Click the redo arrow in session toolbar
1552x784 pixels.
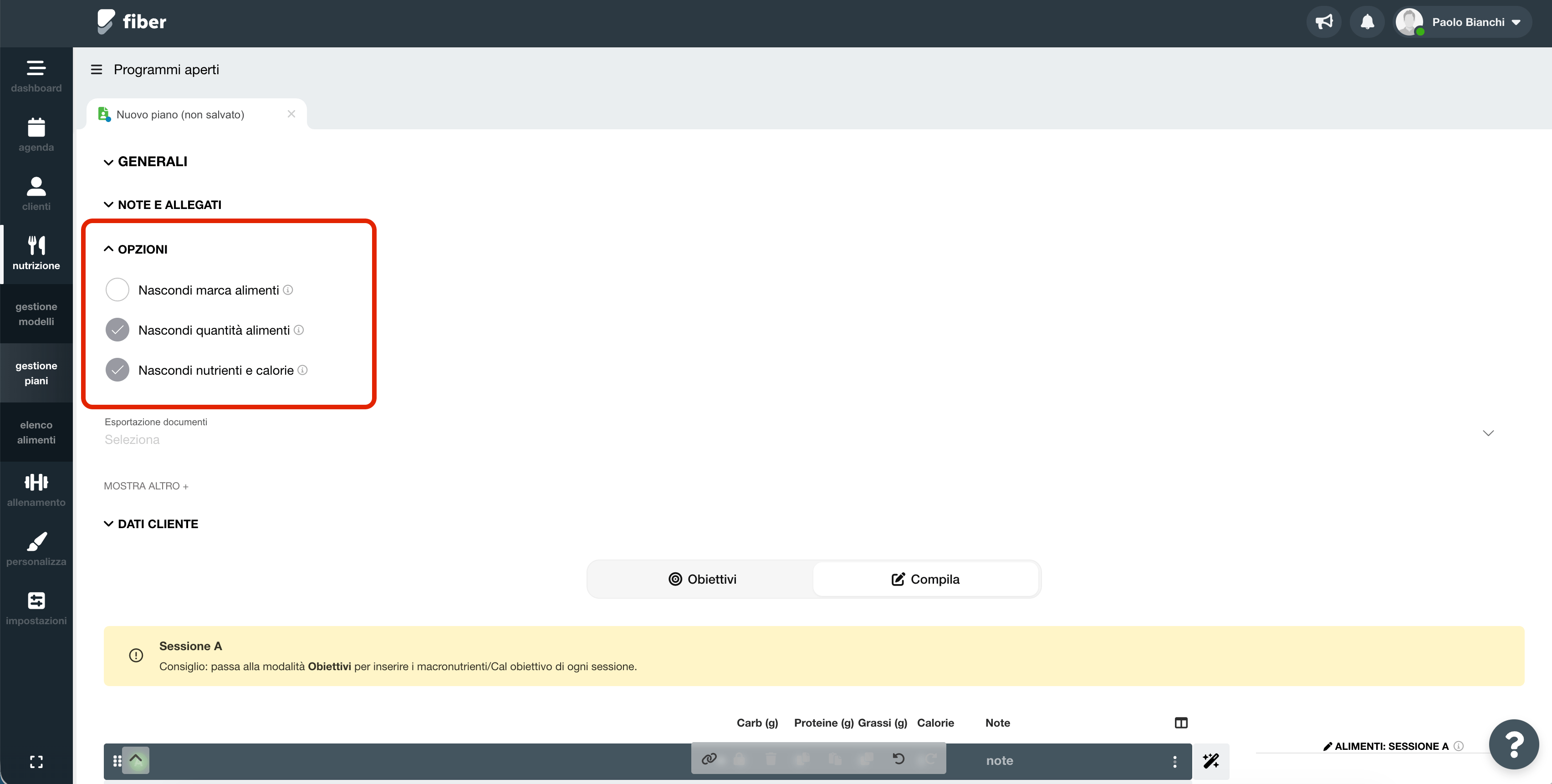tap(930, 759)
